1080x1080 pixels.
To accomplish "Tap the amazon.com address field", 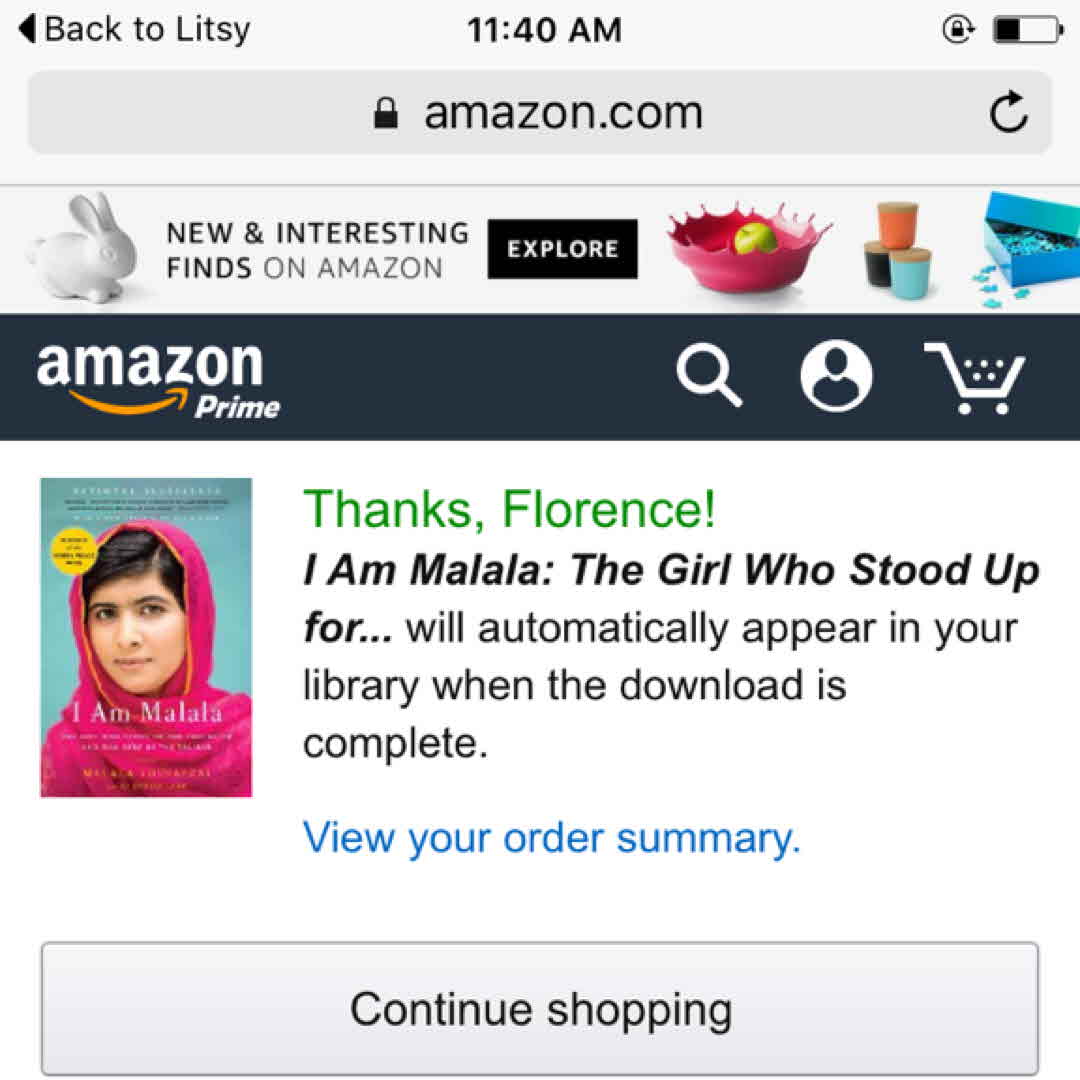I will click(562, 112).
